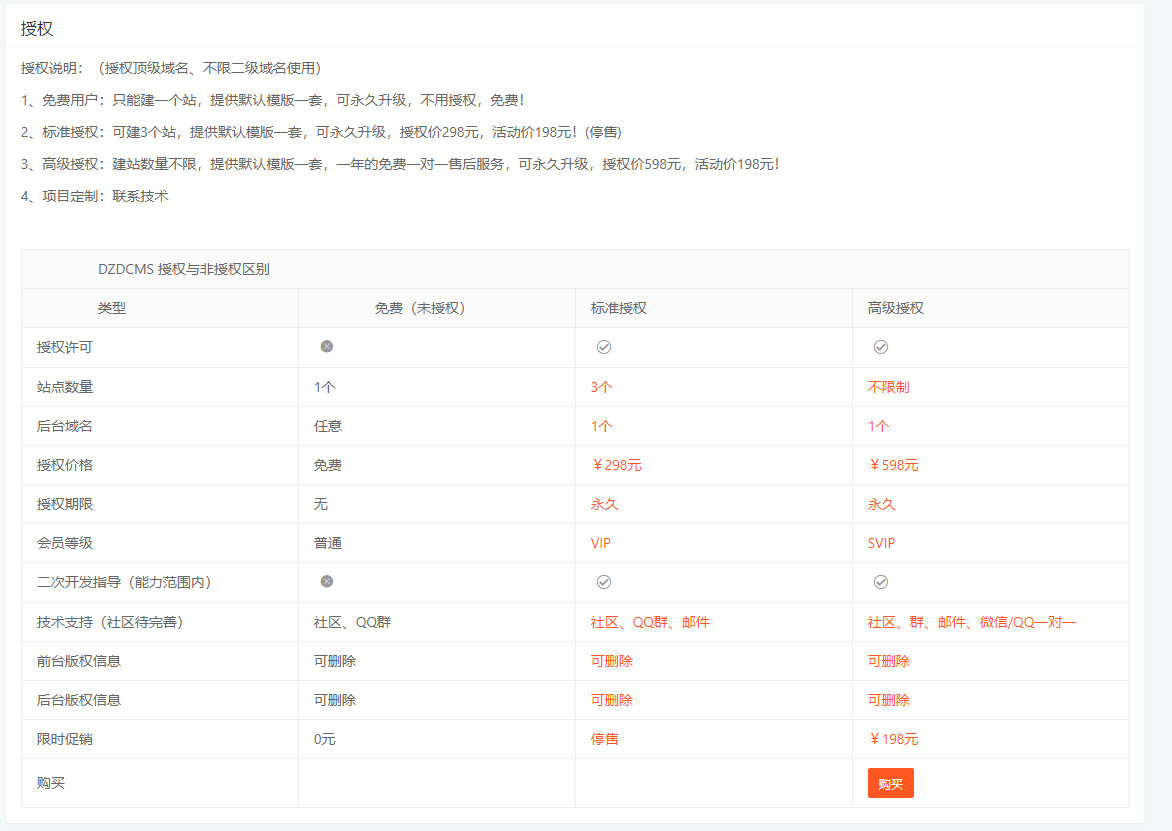Image resolution: width=1172 pixels, height=831 pixels.
Task: Click the SVIP member level cell
Action: pyautogui.click(x=881, y=543)
